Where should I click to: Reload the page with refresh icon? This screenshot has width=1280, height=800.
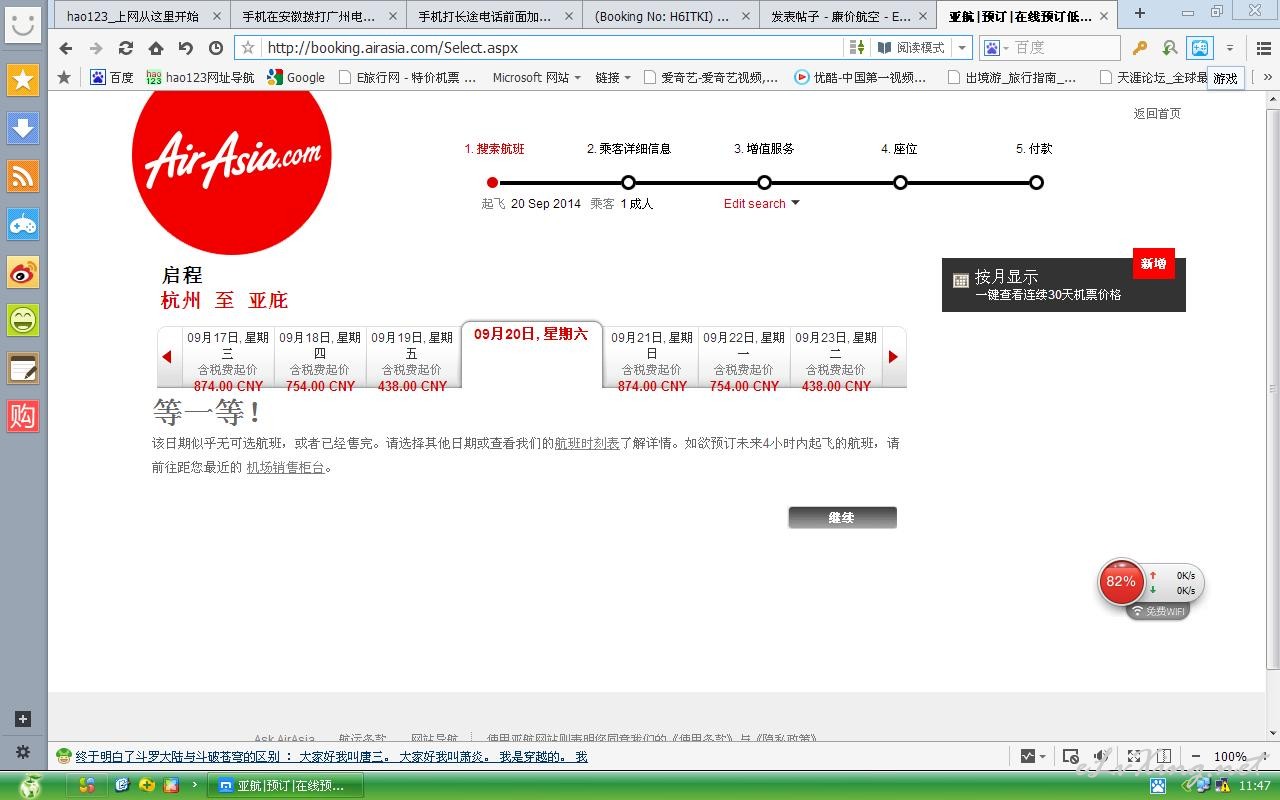tap(126, 48)
